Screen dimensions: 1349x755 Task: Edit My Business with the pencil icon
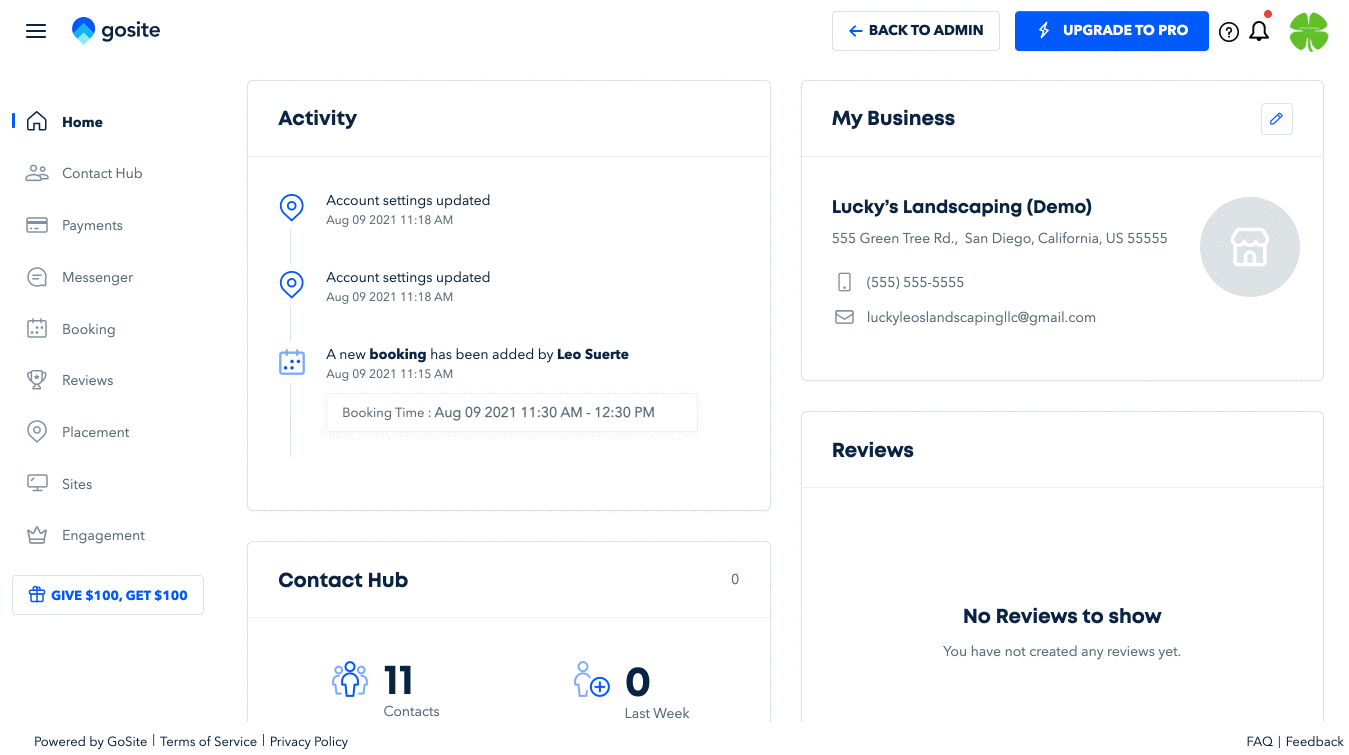coord(1276,119)
